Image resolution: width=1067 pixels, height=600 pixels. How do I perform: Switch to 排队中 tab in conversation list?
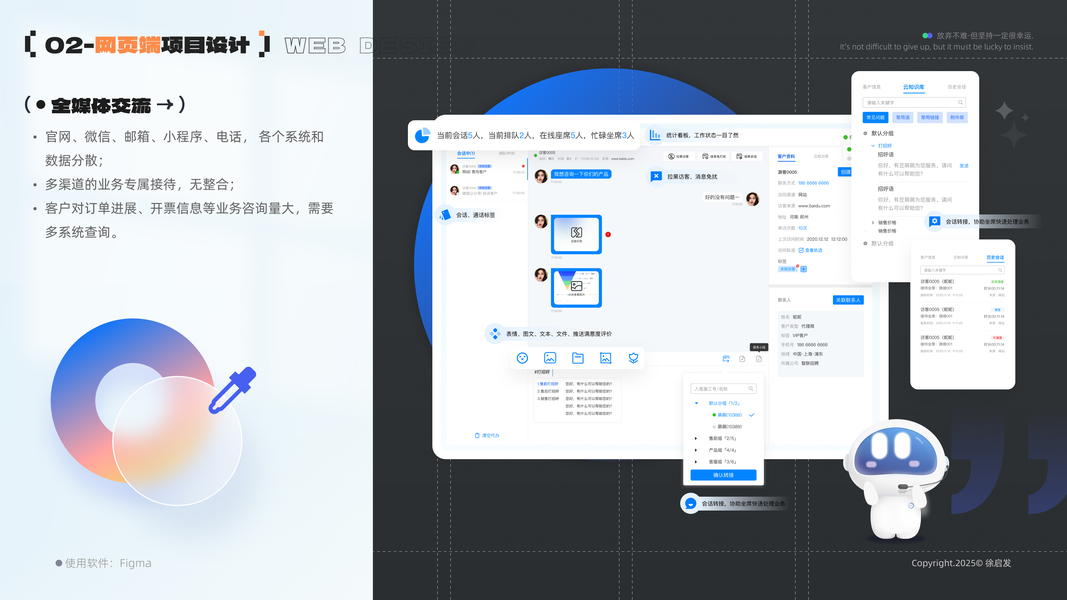(x=507, y=154)
